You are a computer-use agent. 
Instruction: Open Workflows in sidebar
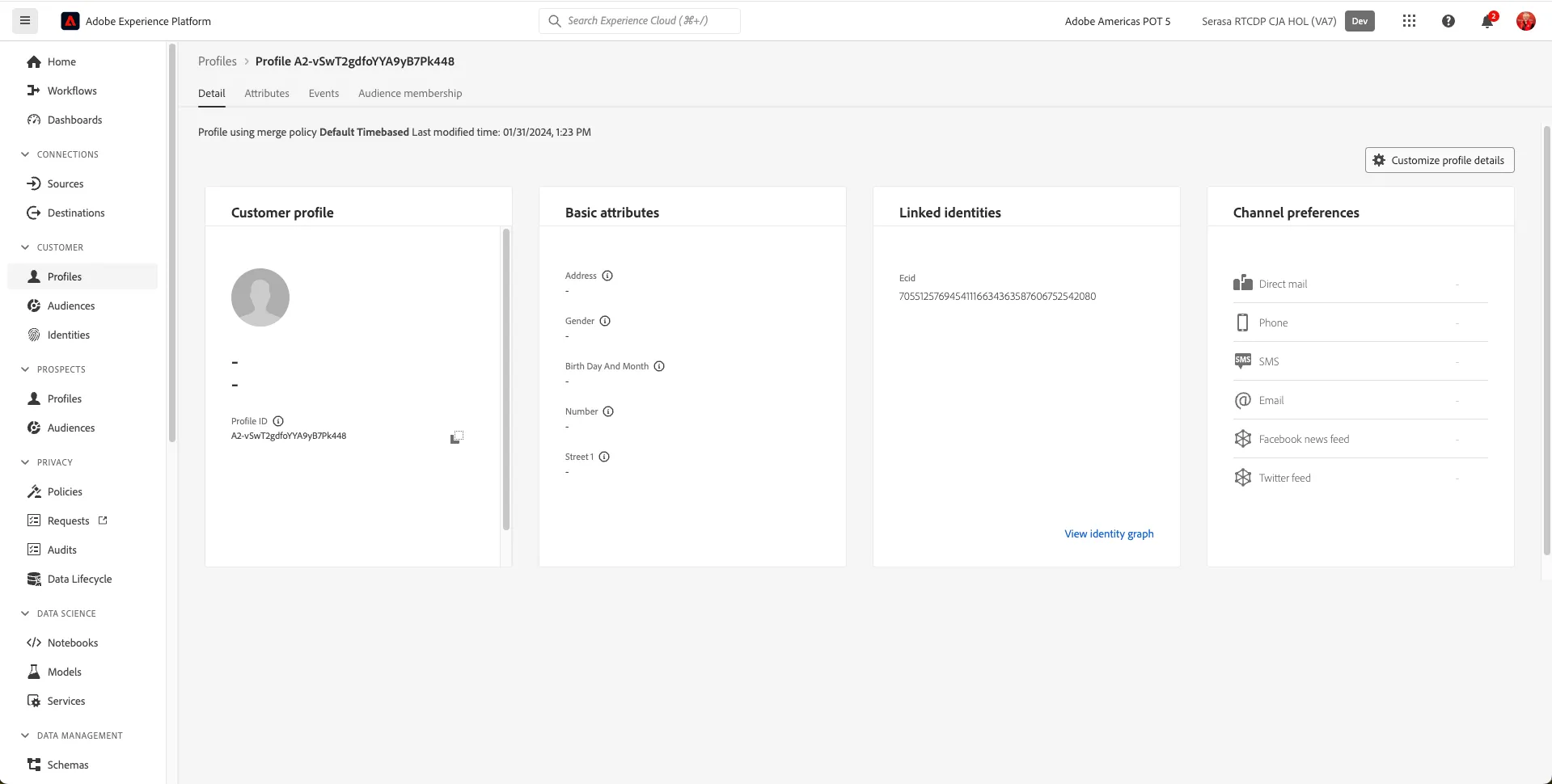point(82,91)
